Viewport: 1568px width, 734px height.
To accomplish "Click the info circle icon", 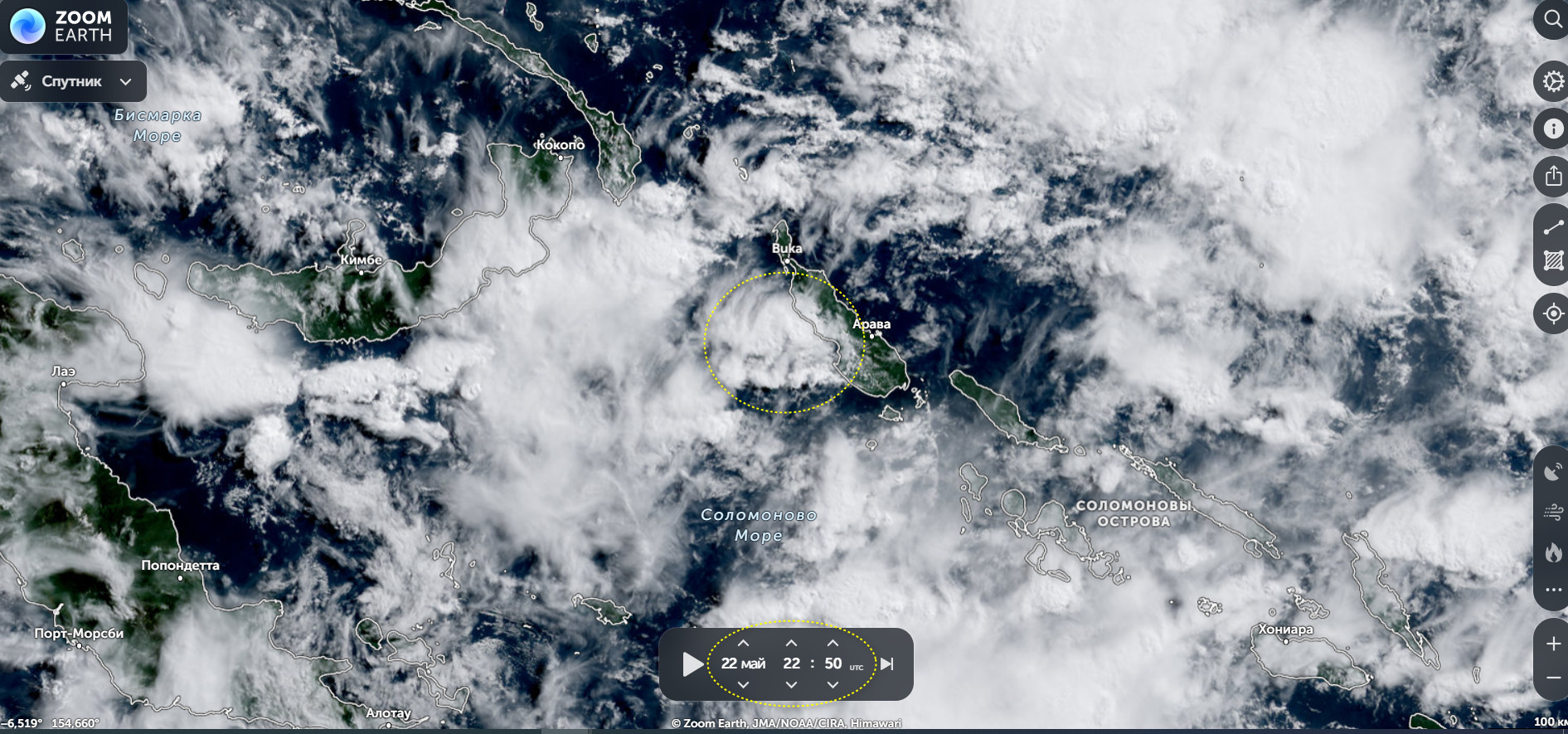I will 1552,129.
